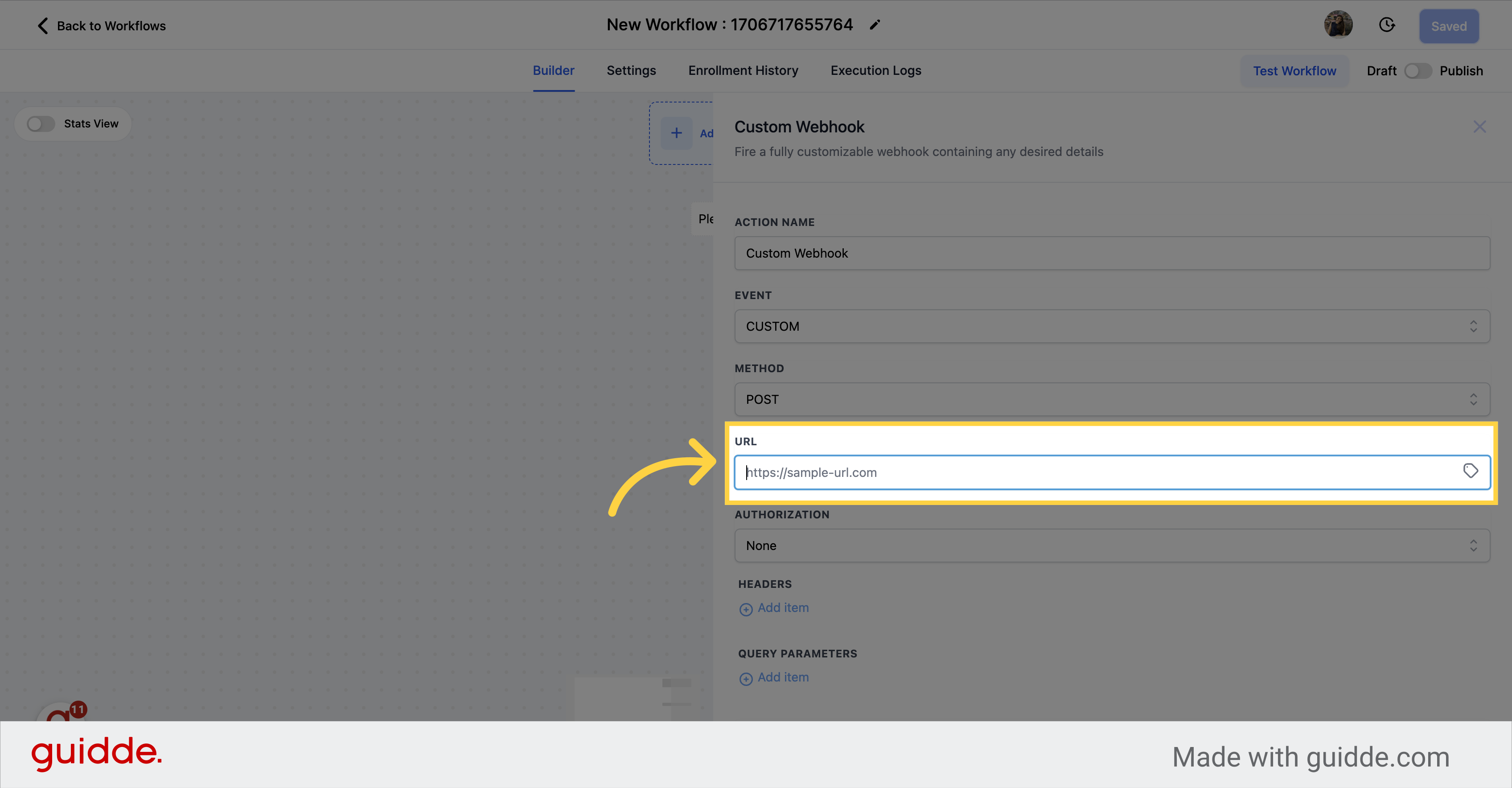
Task: Click the close X icon on Custom Webhook panel
Action: (1480, 127)
